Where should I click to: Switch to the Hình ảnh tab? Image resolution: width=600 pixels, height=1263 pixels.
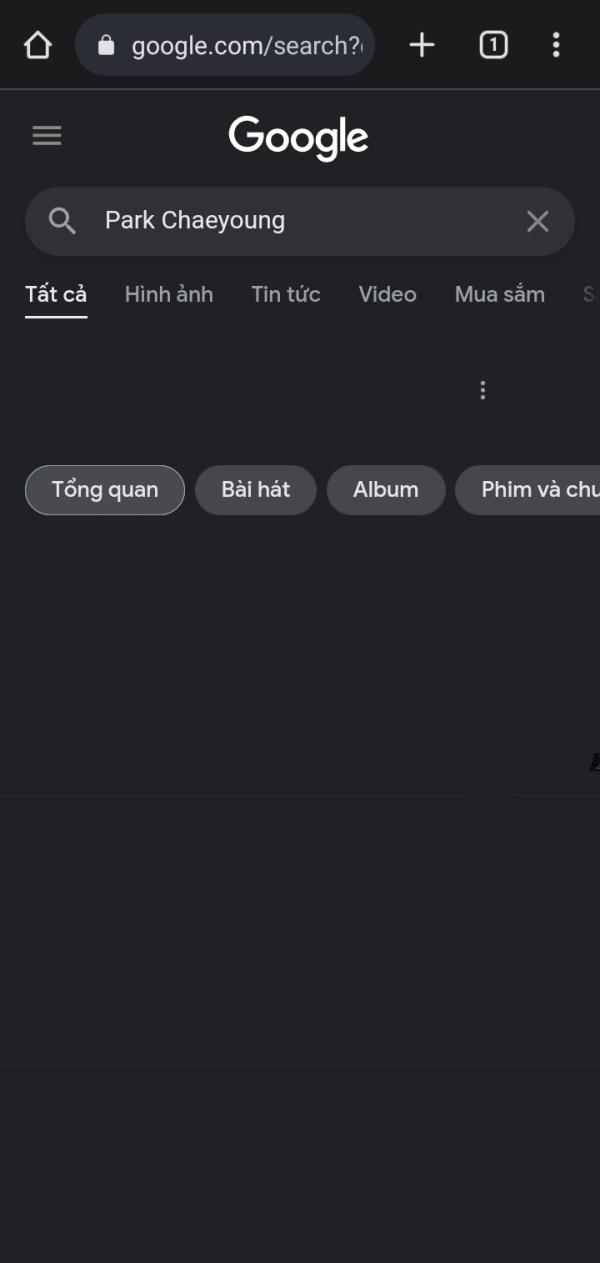169,295
